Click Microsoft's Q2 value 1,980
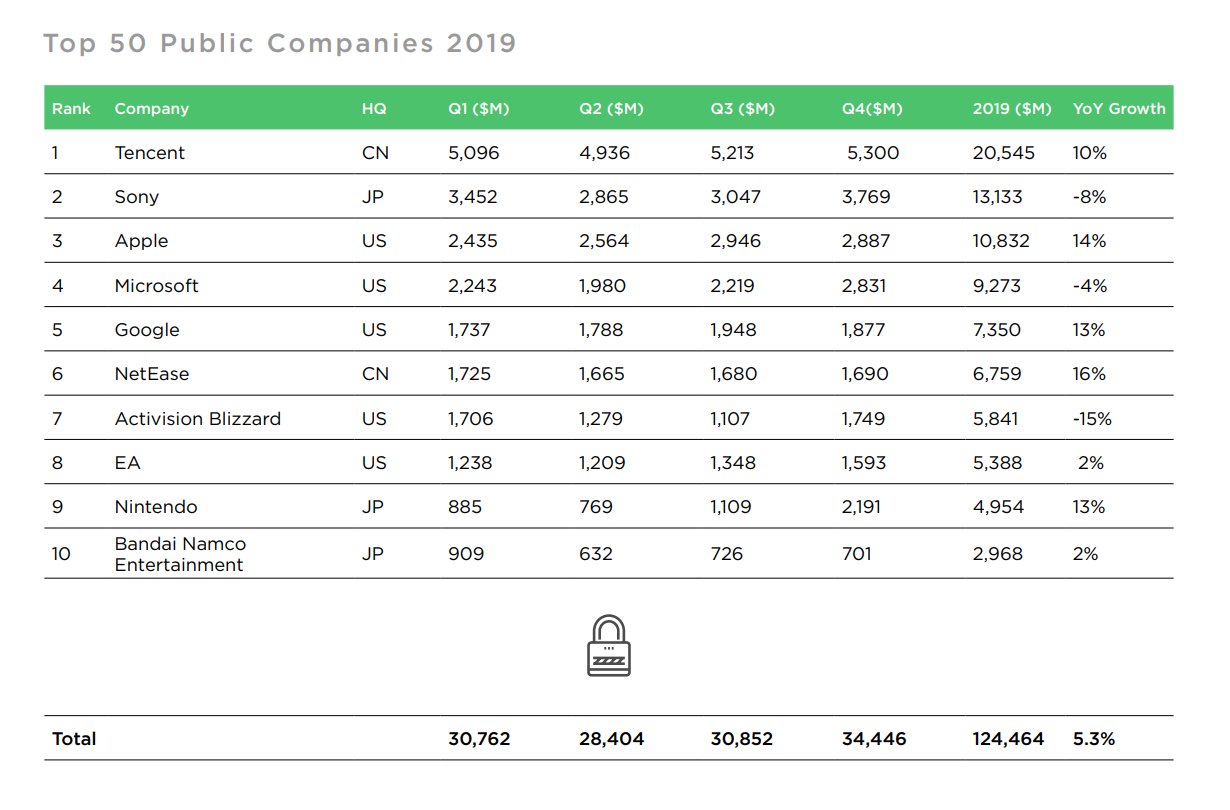 [x=602, y=285]
